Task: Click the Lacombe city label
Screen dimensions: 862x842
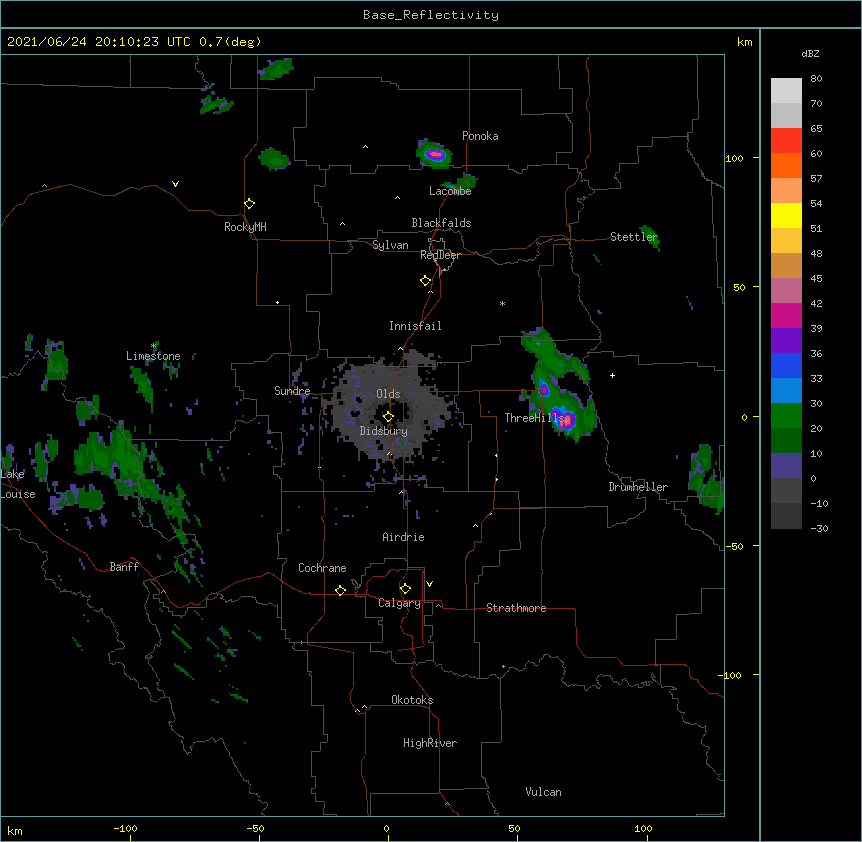Action: 450,191
